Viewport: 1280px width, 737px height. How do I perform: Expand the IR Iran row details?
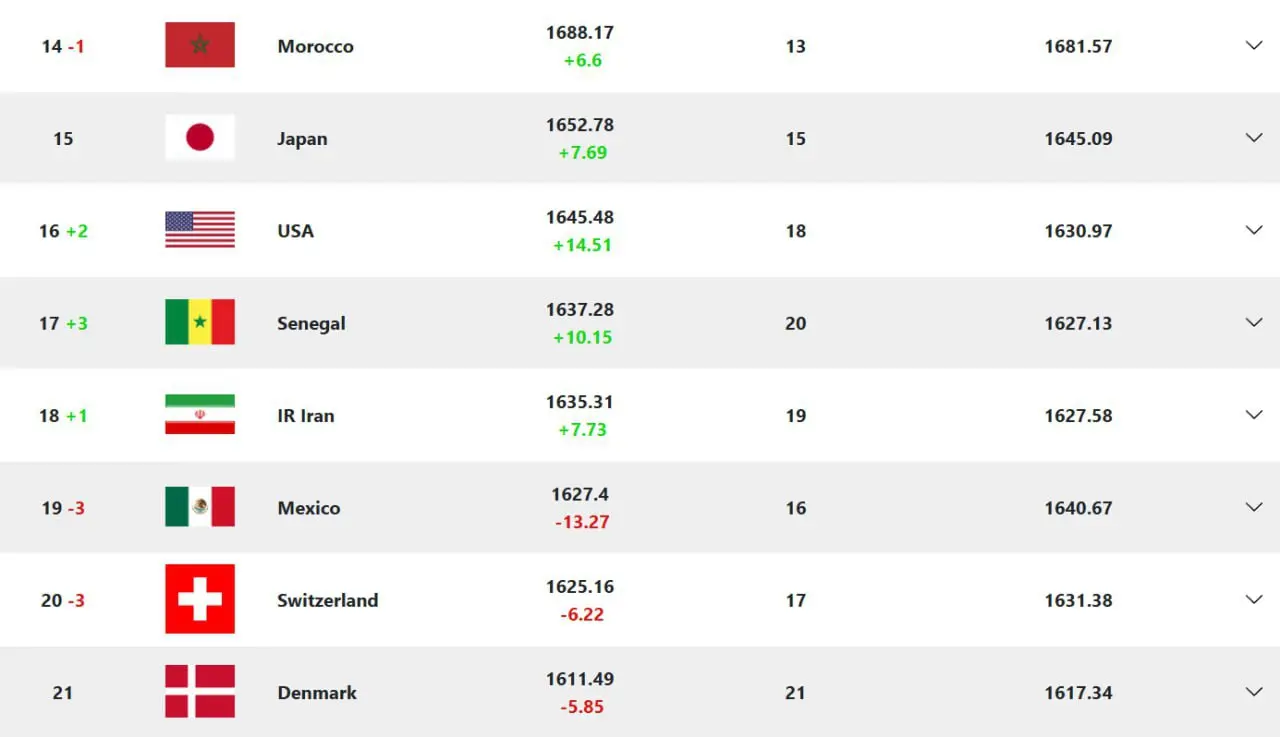coord(1253,415)
